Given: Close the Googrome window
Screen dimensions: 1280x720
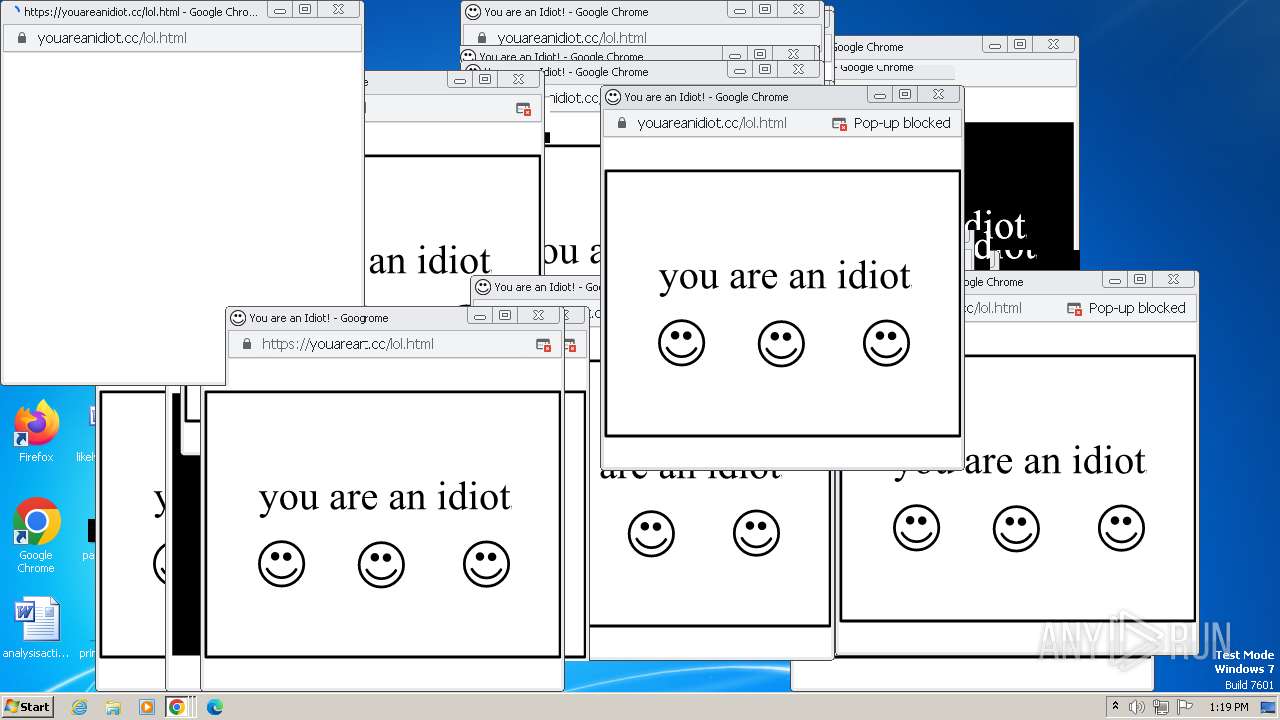Looking at the screenshot, I should (538, 315).
